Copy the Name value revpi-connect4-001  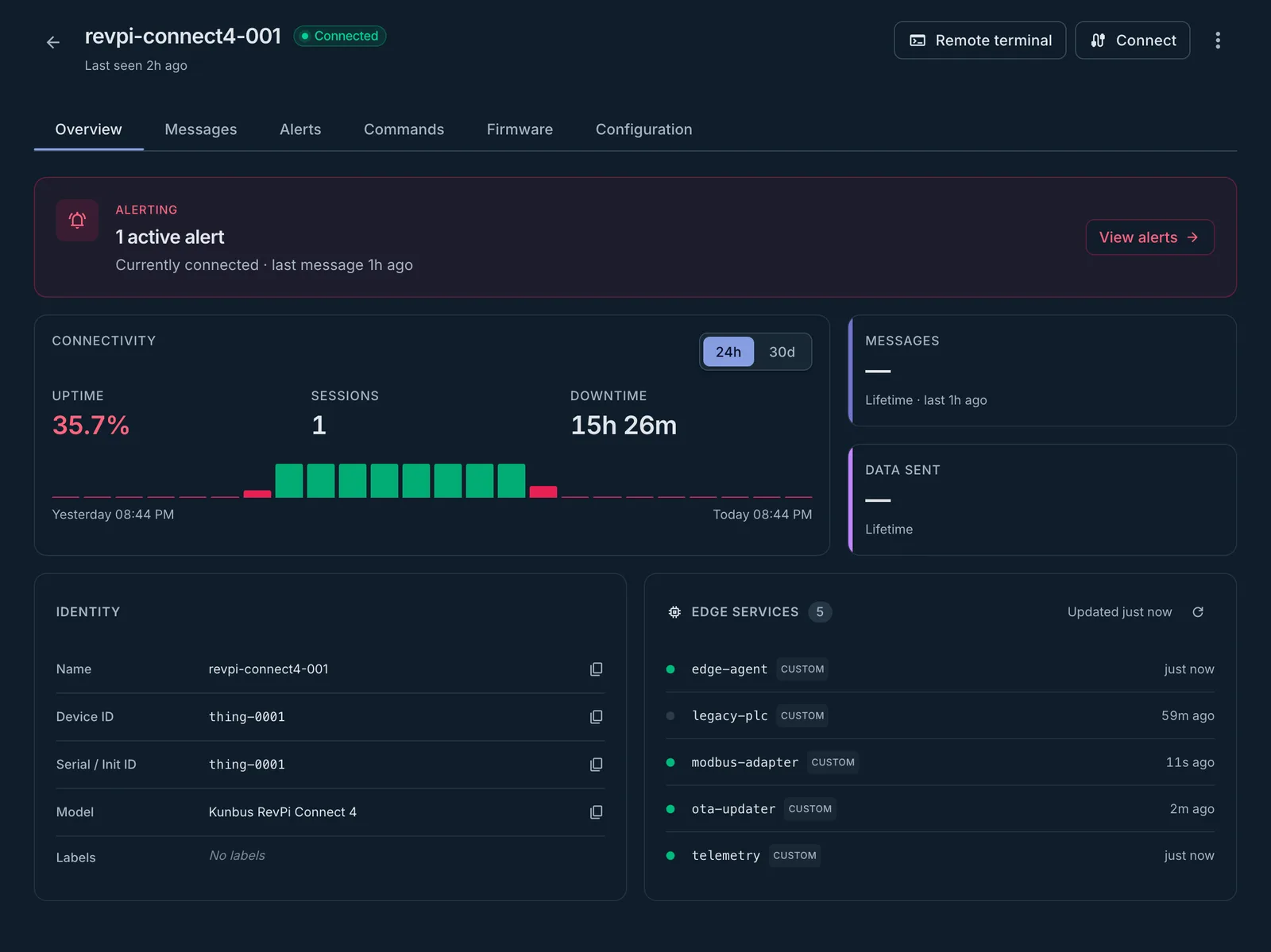[x=596, y=669]
